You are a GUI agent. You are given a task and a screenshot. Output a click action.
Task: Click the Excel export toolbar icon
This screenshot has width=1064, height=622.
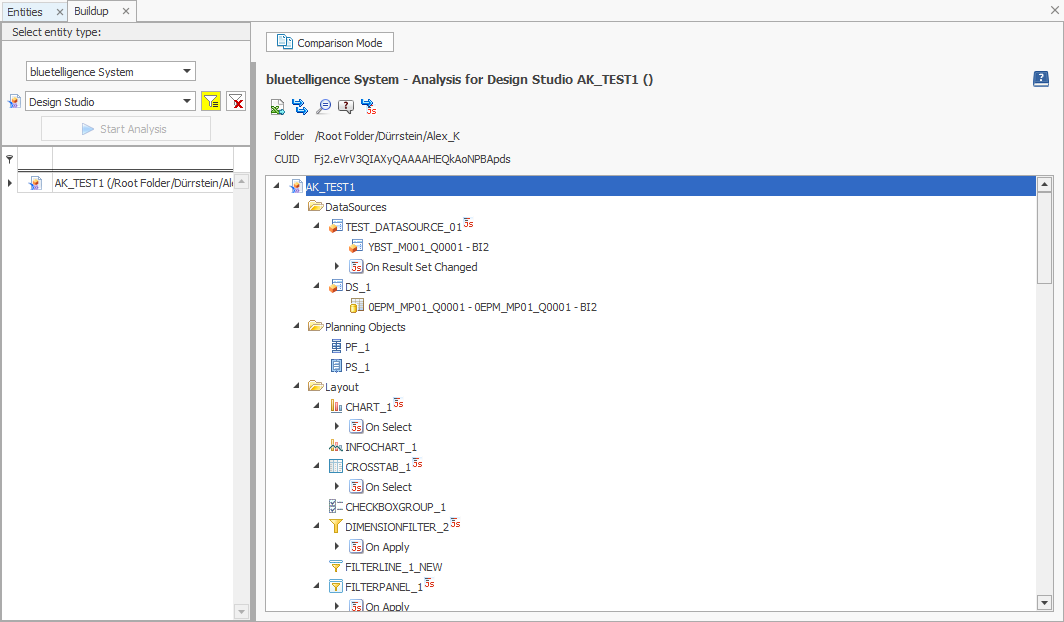(x=278, y=107)
